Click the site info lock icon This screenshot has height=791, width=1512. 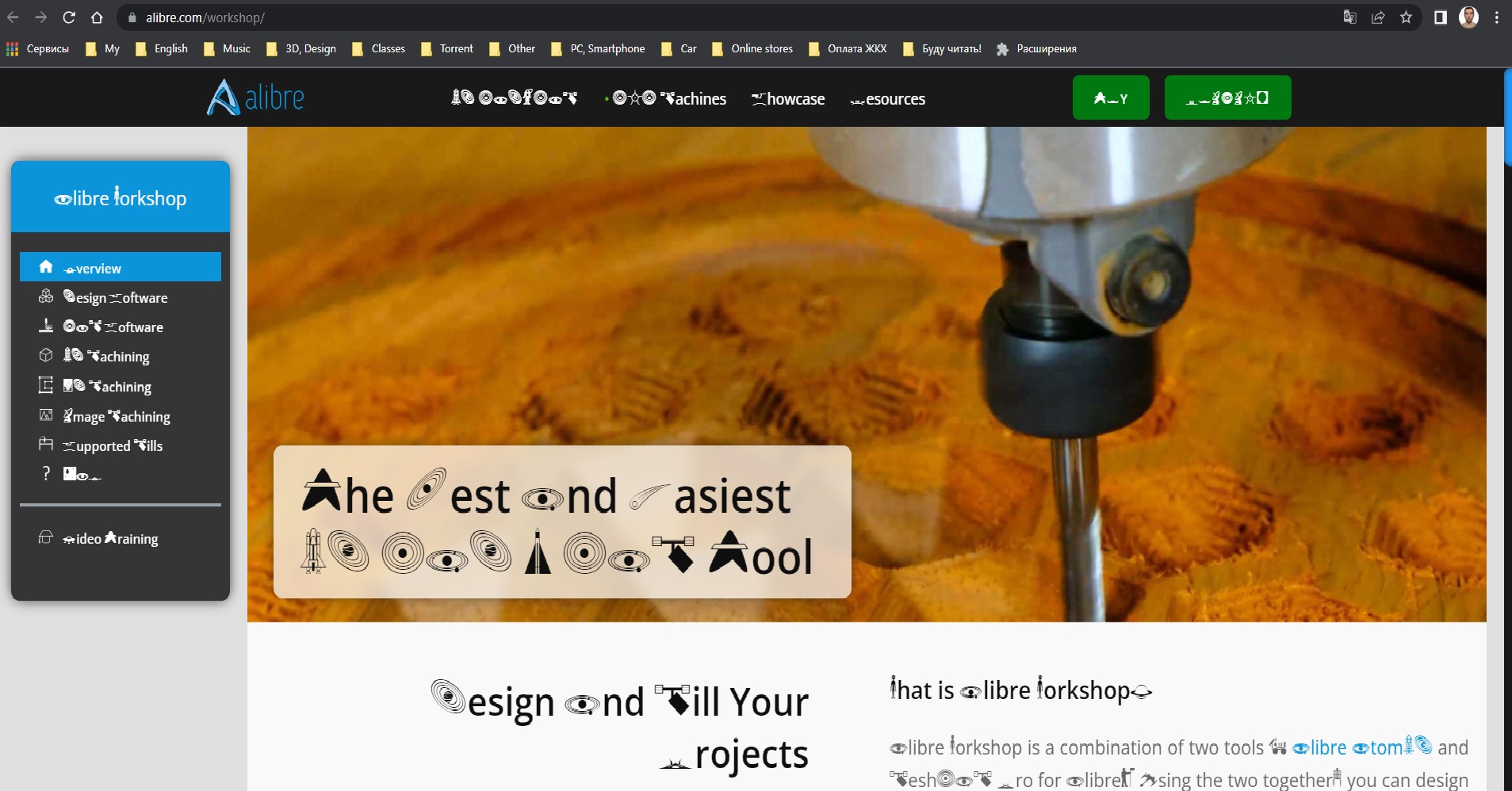click(x=132, y=17)
